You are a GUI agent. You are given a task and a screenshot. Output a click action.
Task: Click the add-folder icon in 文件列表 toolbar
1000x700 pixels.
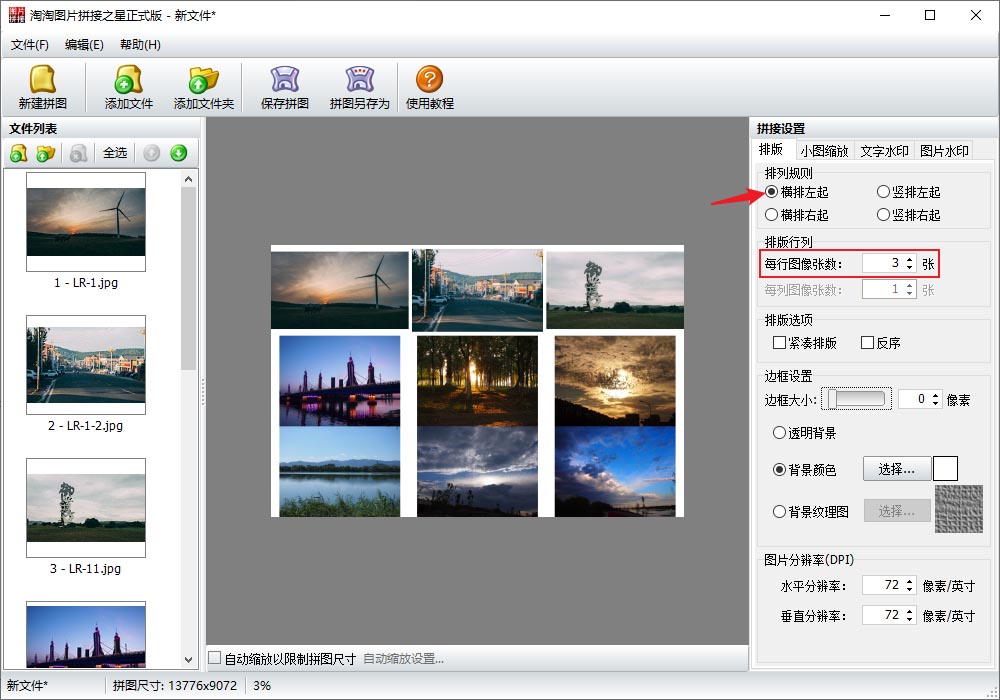coord(46,153)
